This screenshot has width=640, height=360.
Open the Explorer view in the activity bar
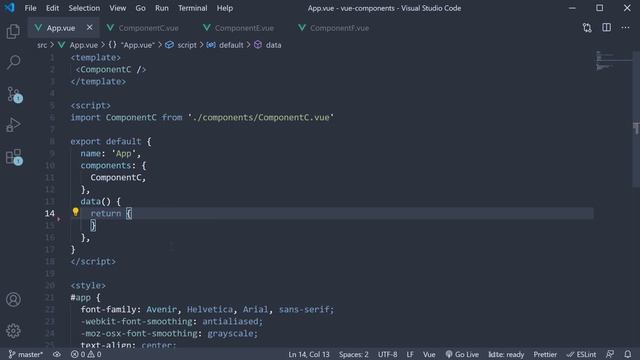(13, 31)
